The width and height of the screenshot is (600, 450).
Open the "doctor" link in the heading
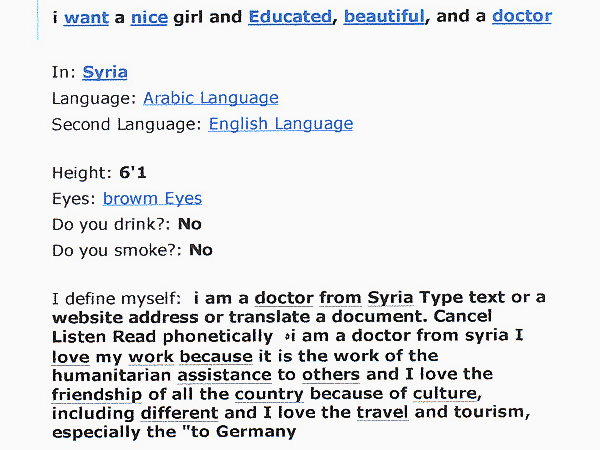[521, 17]
